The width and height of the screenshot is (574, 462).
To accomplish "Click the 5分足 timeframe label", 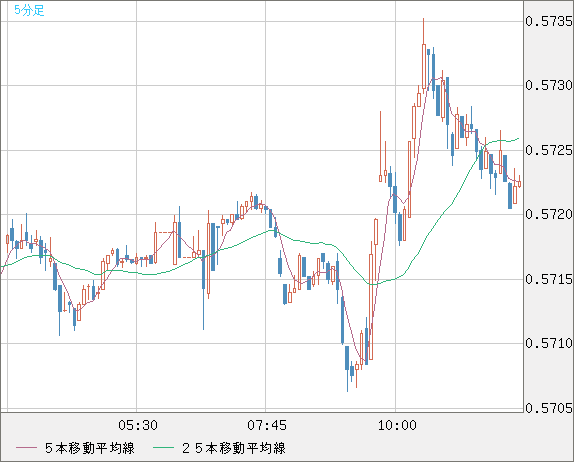I will point(29,10).
